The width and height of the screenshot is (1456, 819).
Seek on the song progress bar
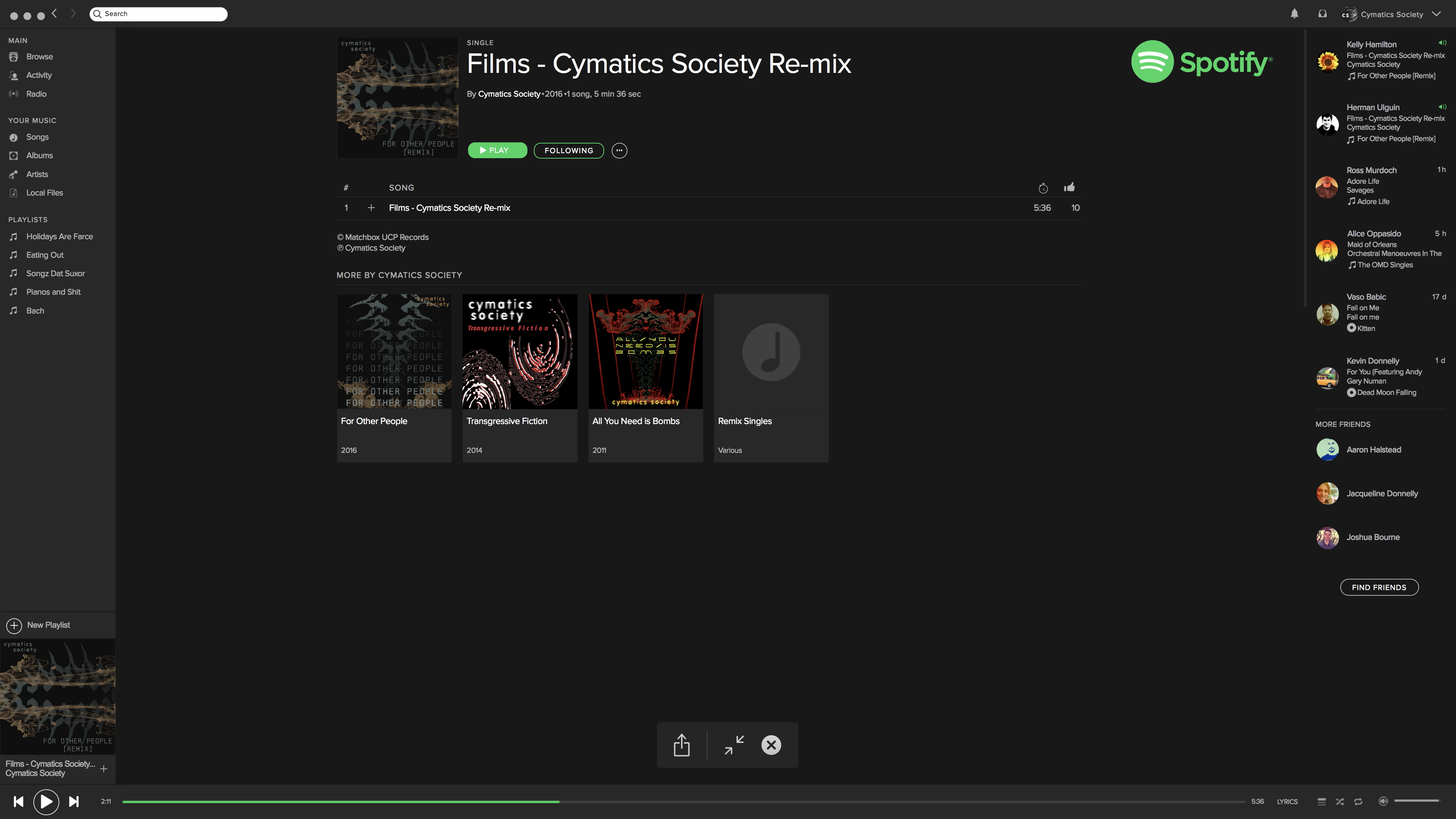point(684,802)
